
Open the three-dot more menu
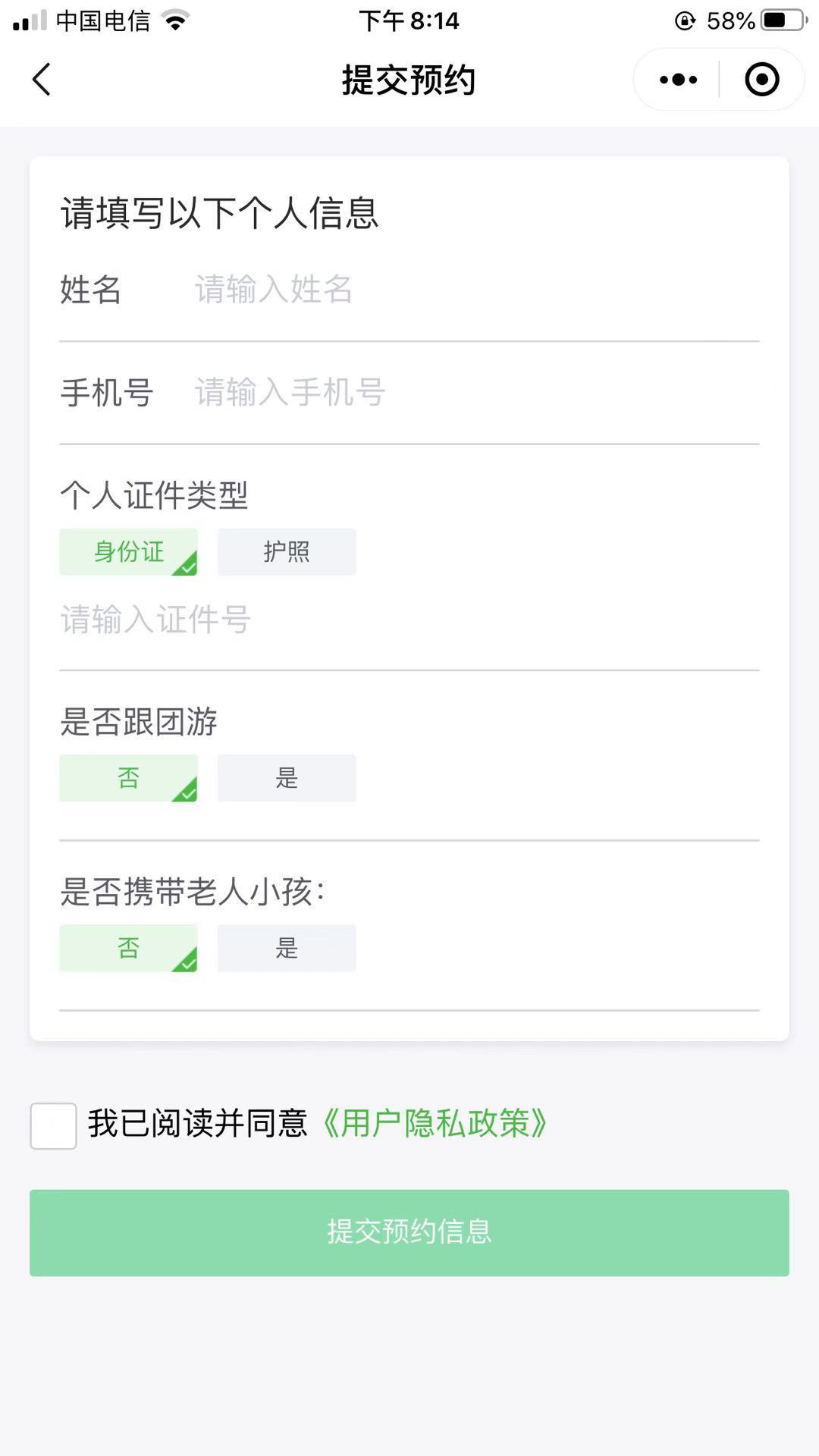[x=678, y=80]
